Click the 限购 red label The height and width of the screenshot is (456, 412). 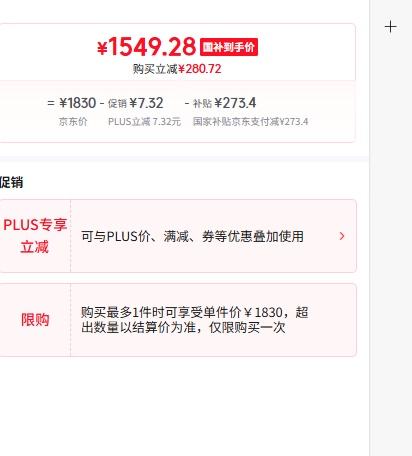pyautogui.click(x=35, y=320)
